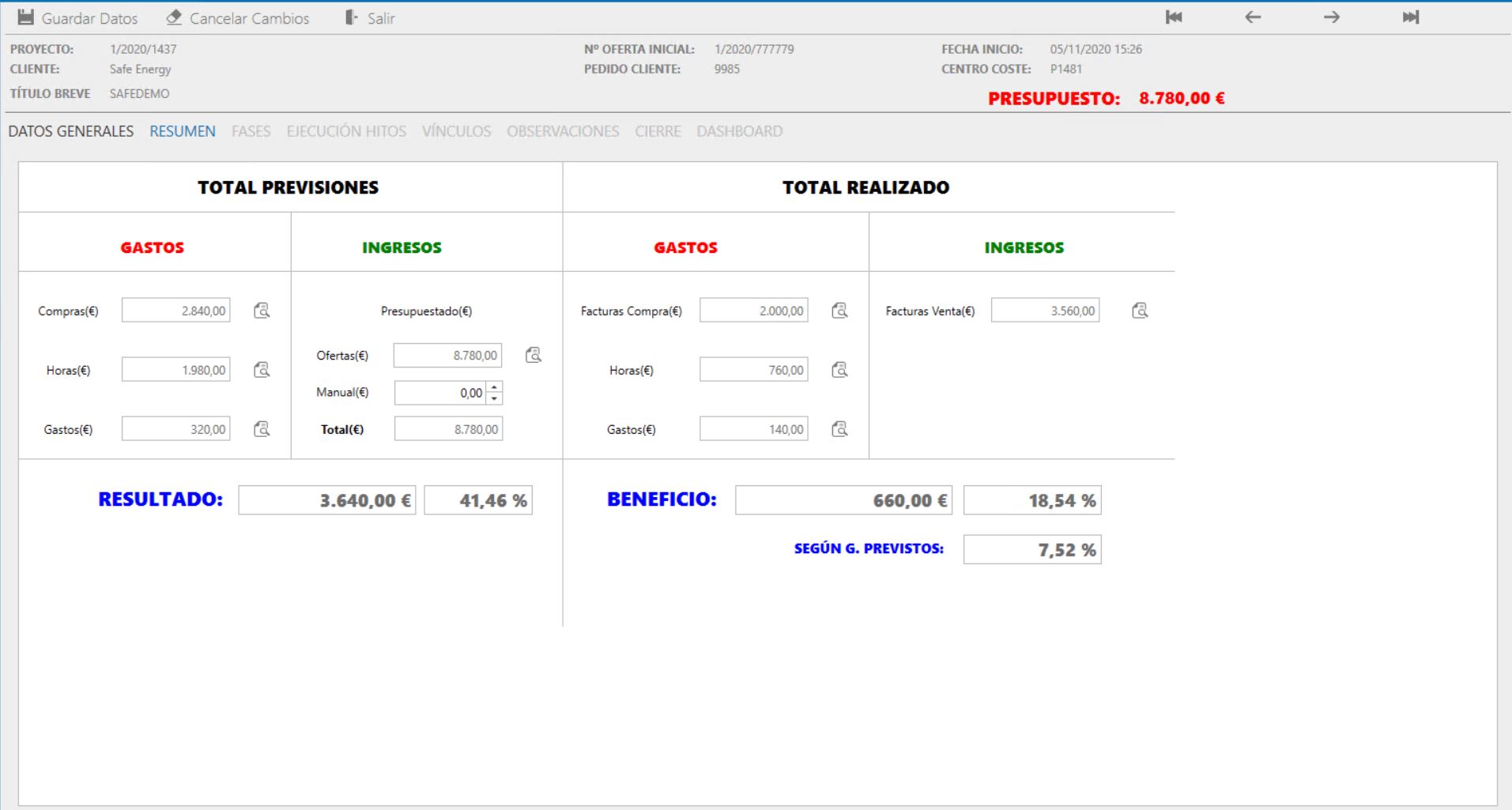Click the Guardar Datos save icon
This screenshot has height=810, width=1512.
tap(26, 17)
